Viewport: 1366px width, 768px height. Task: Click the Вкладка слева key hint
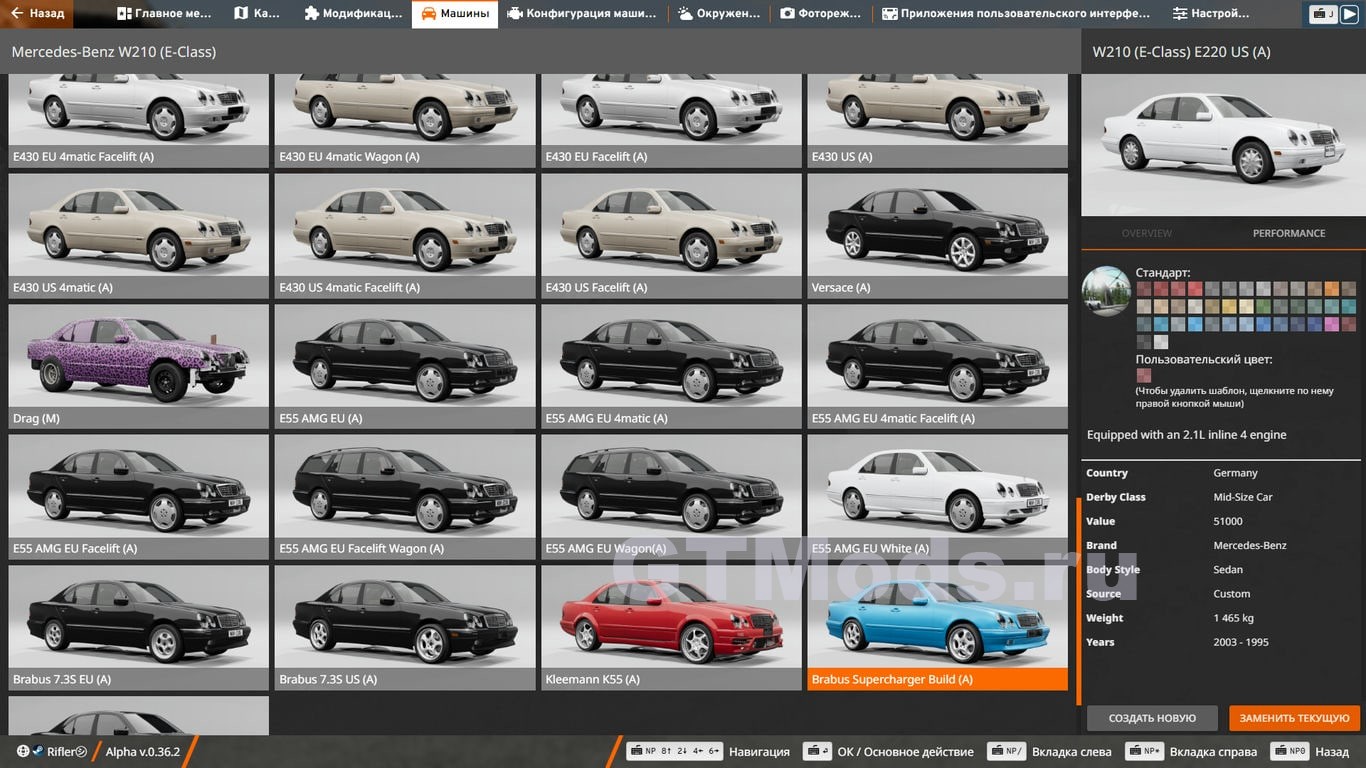1049,751
